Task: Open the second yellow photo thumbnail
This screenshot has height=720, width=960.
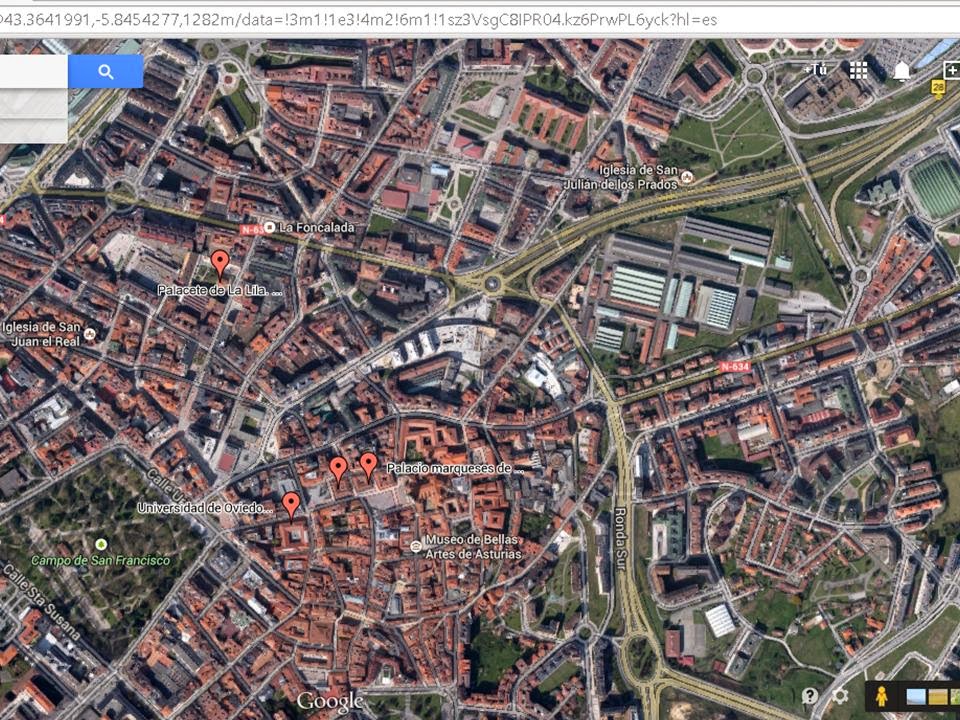Action: coord(937,697)
